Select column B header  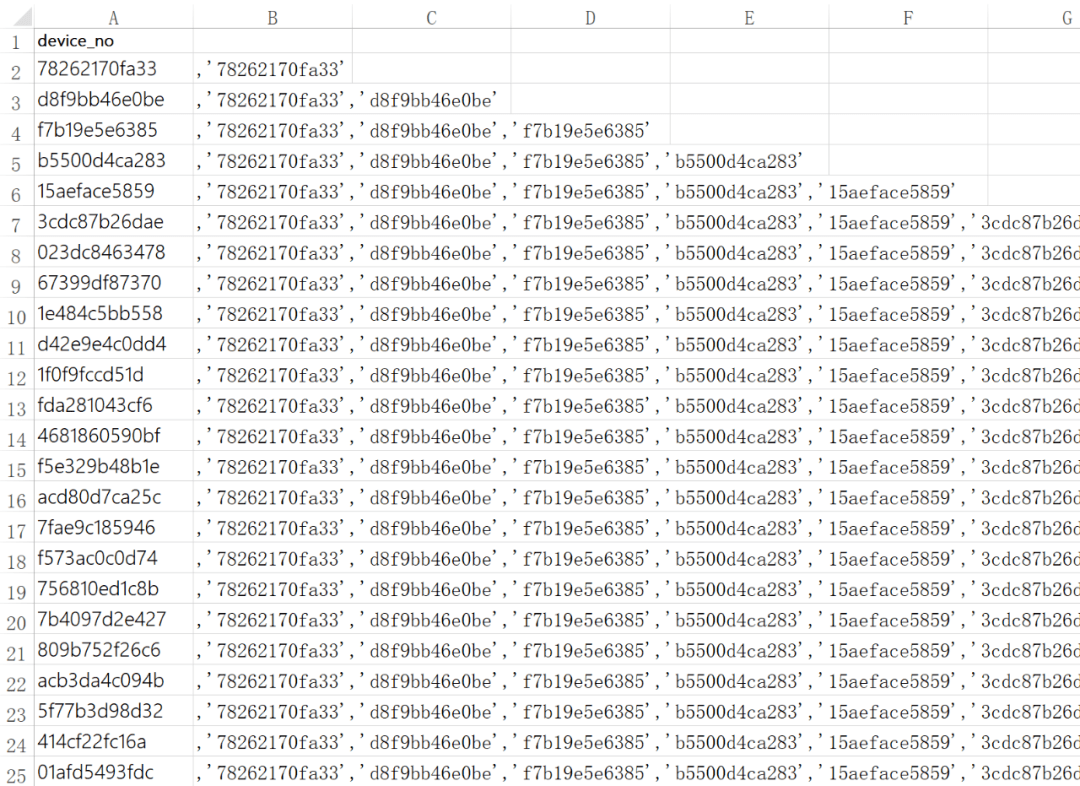(273, 17)
